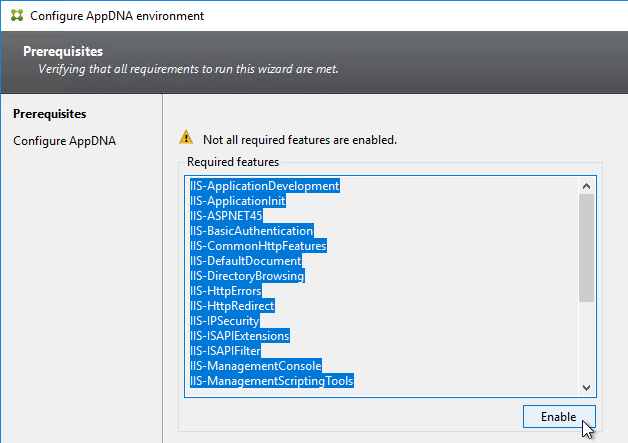Click the features list scrollbar thumb

586,248
